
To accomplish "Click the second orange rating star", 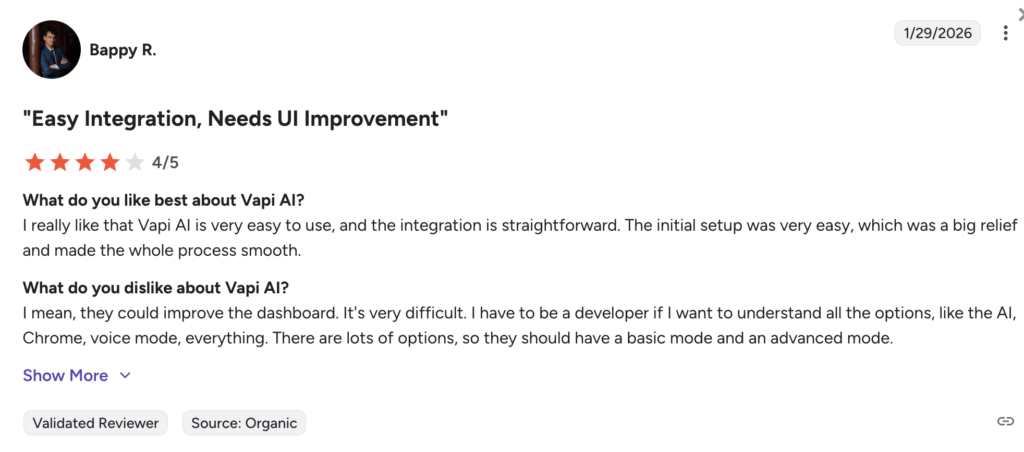I will coord(60,162).
